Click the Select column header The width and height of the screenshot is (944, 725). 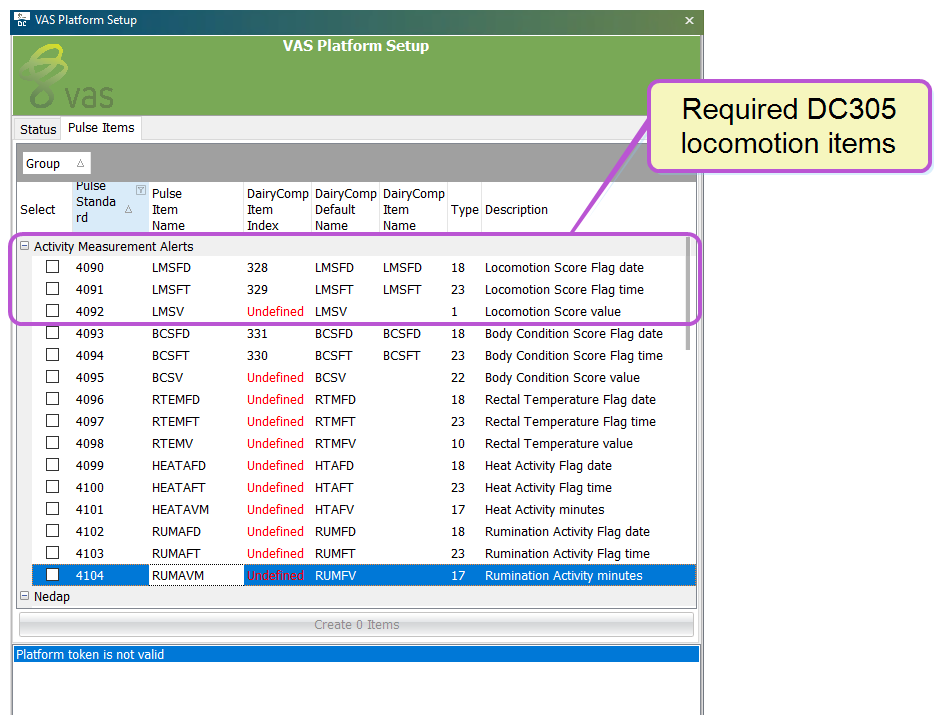(43, 209)
